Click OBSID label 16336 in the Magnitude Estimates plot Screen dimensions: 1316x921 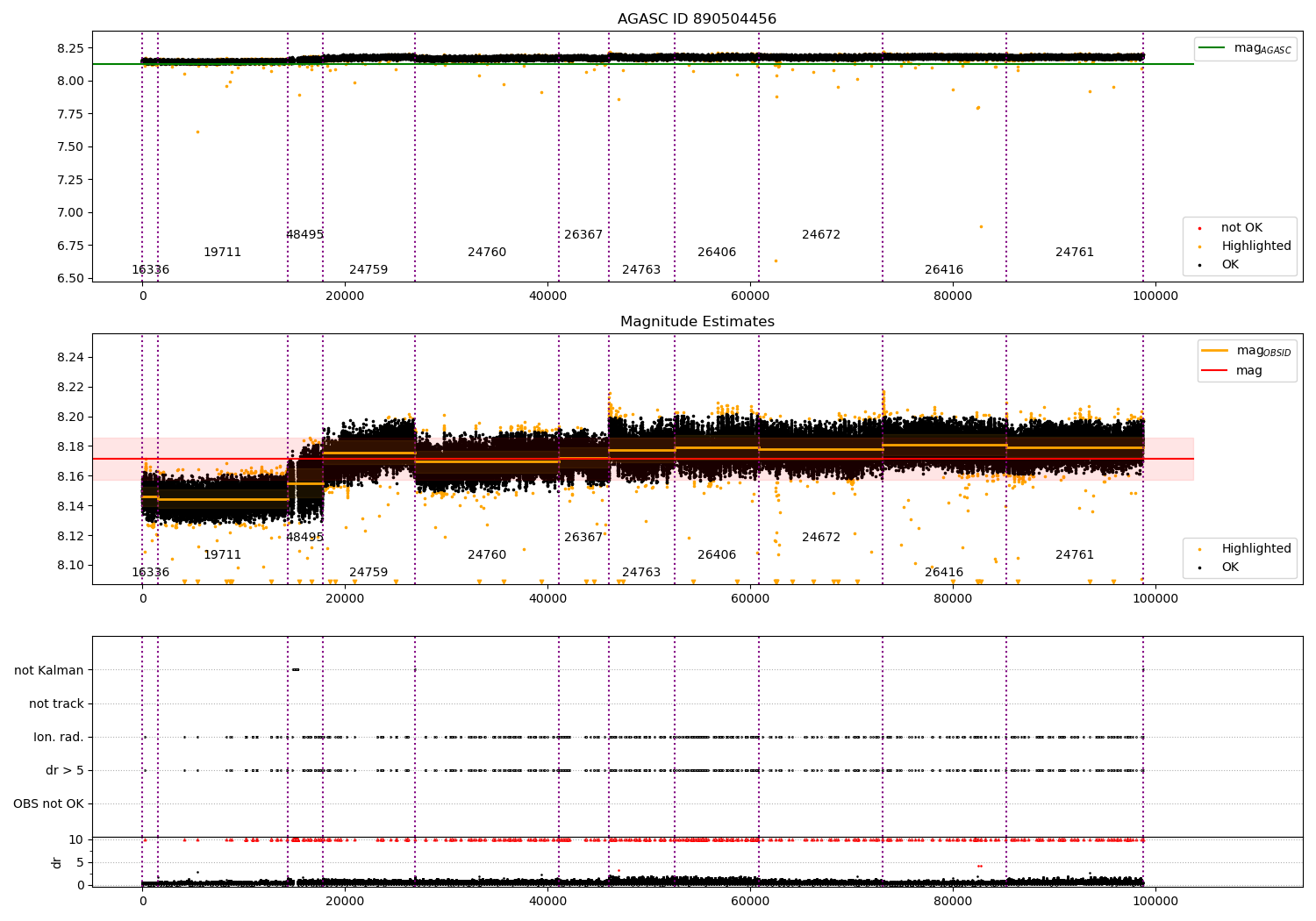tap(150, 573)
